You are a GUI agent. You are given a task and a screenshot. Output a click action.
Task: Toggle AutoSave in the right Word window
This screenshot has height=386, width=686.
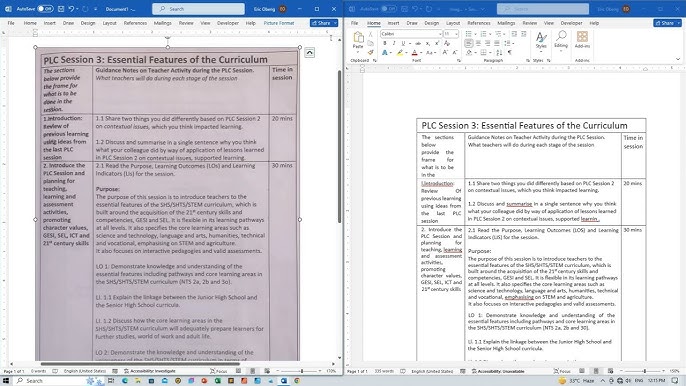[388, 9]
